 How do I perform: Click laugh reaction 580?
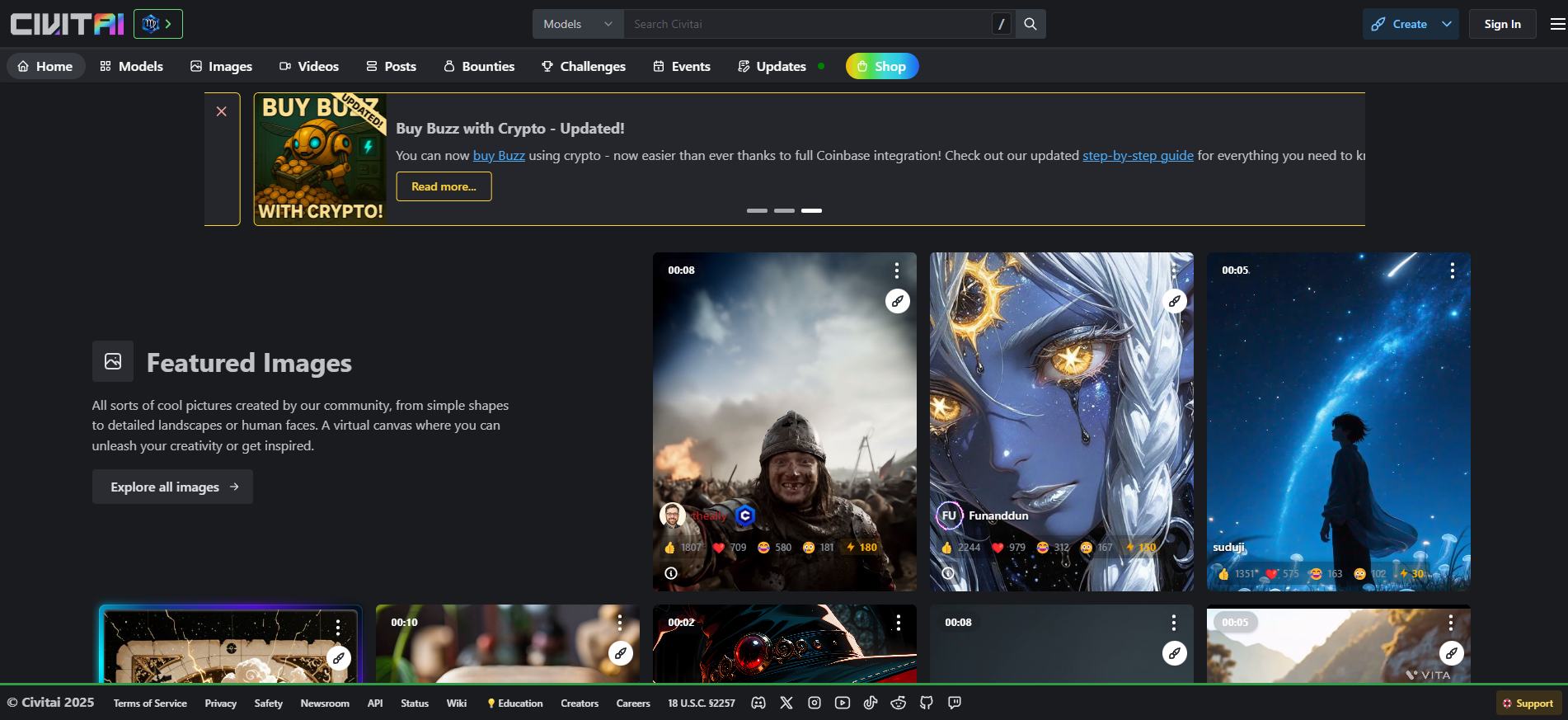(774, 548)
